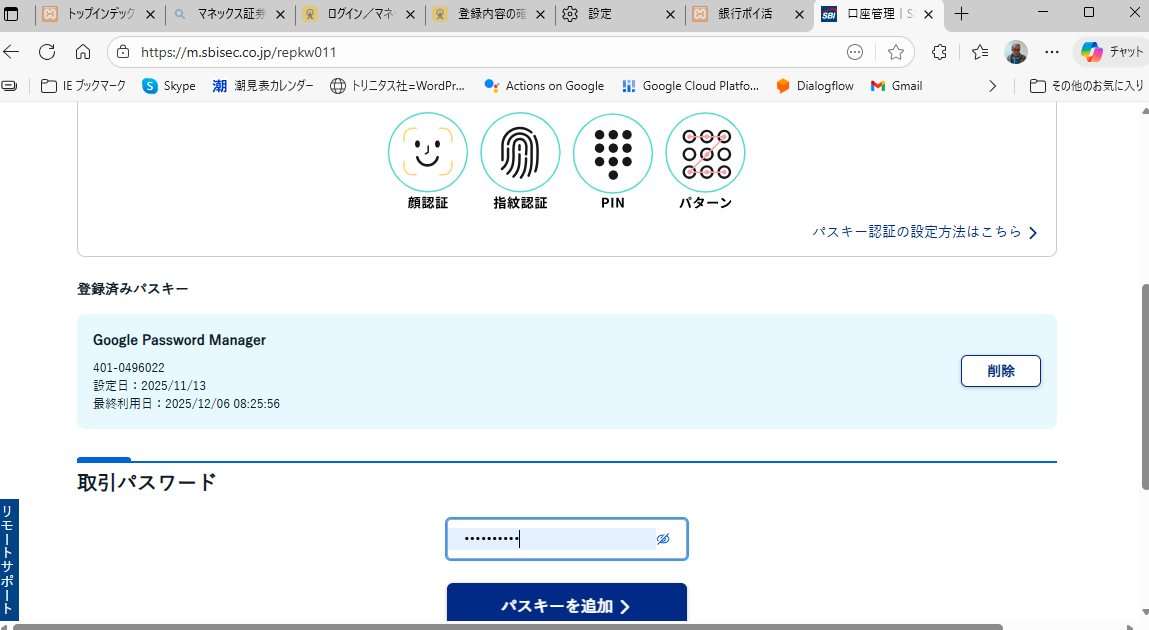Expand the bookmarks bar overflow chevron
This screenshot has width=1149, height=630.
[992, 86]
